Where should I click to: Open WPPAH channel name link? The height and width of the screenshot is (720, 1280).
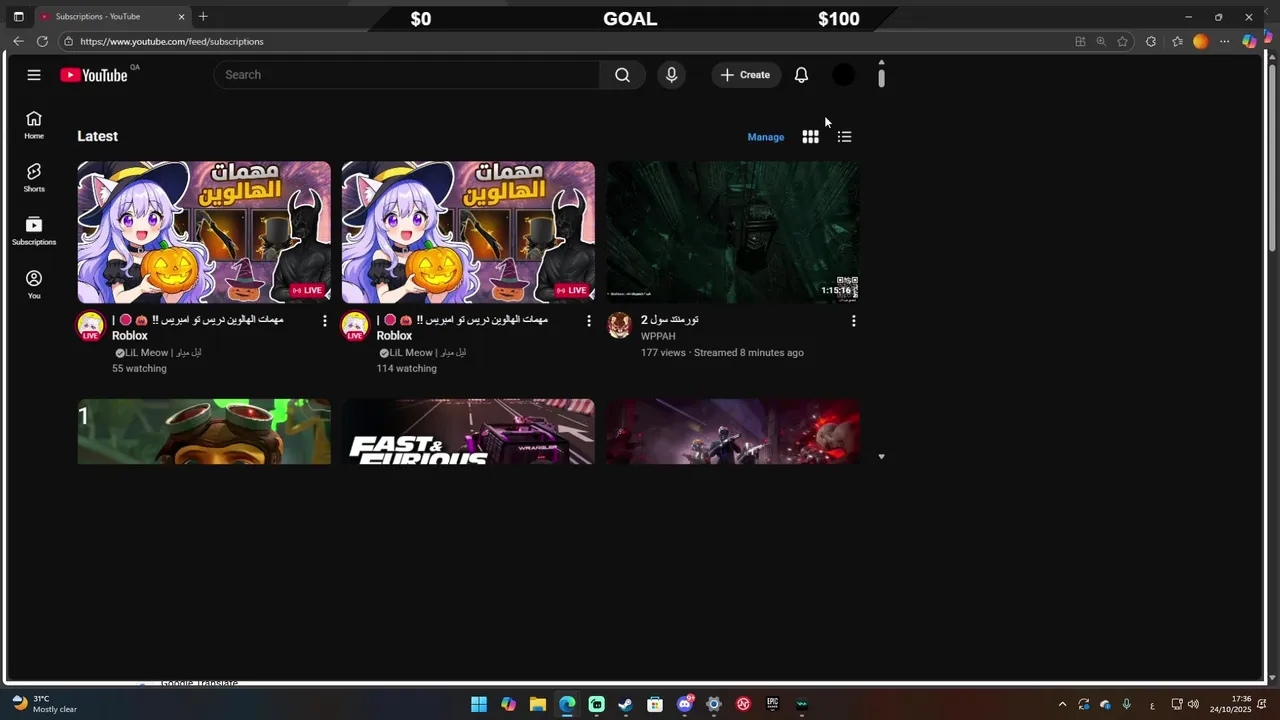pyautogui.click(x=658, y=336)
